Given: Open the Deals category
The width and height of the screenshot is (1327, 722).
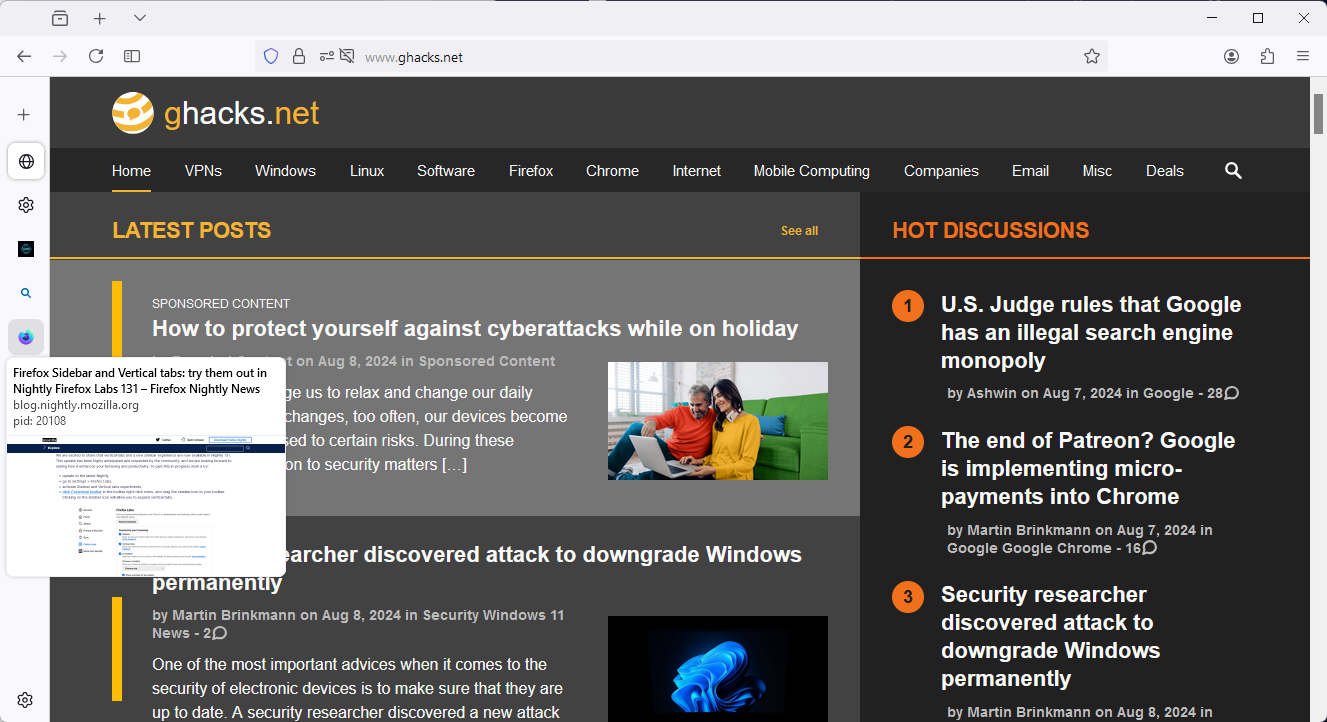Looking at the screenshot, I should pos(1165,171).
